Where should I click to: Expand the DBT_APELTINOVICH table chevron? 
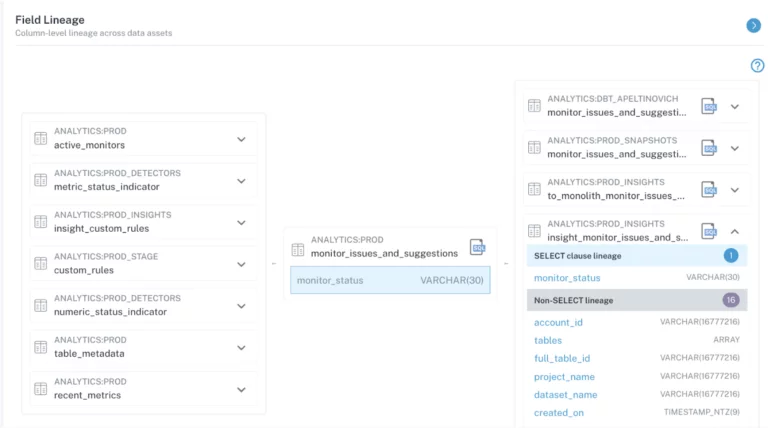pyautogui.click(x=735, y=106)
